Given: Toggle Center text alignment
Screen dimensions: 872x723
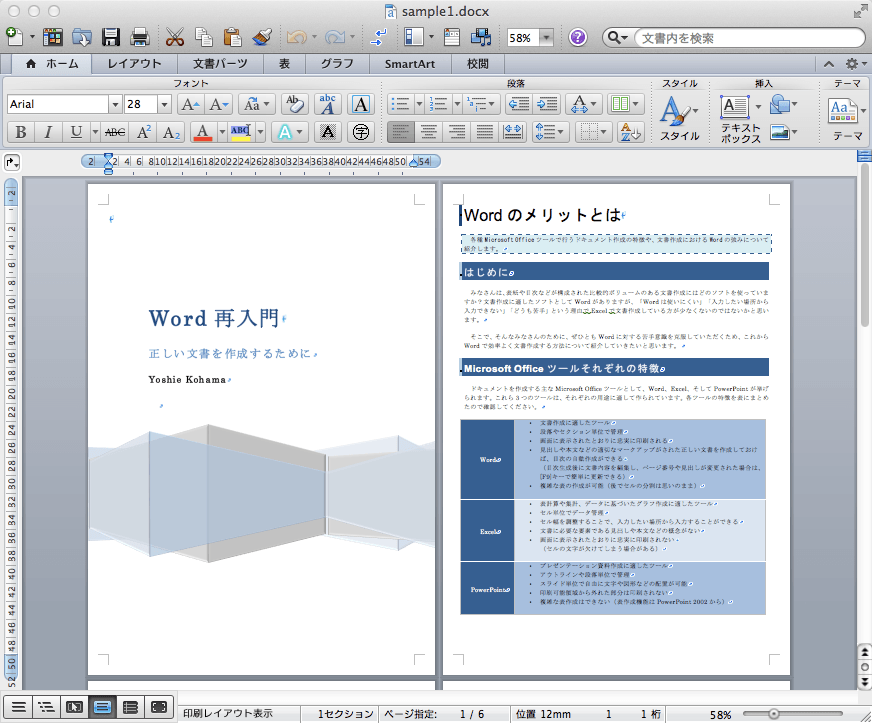Looking at the screenshot, I should click(x=429, y=132).
